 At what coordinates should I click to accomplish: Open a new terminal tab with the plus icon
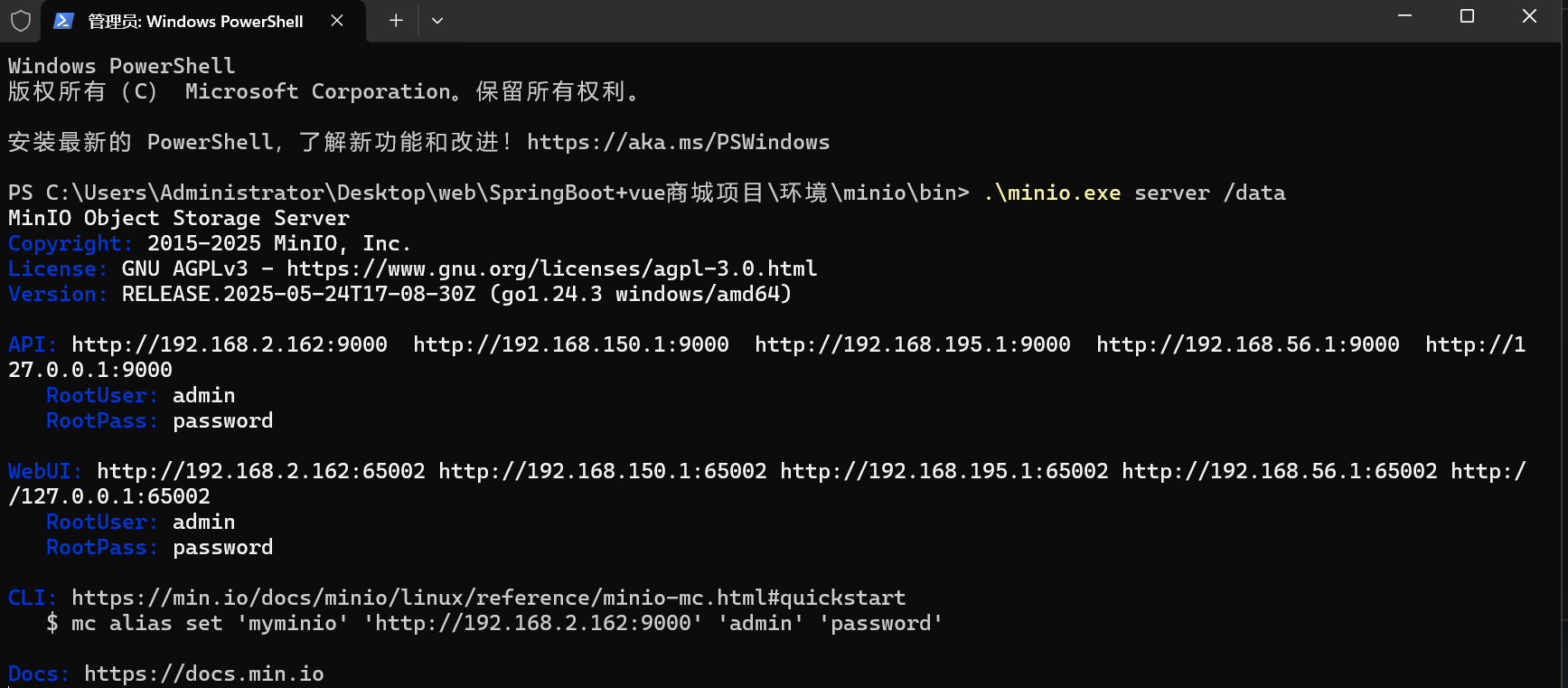pyautogui.click(x=395, y=21)
